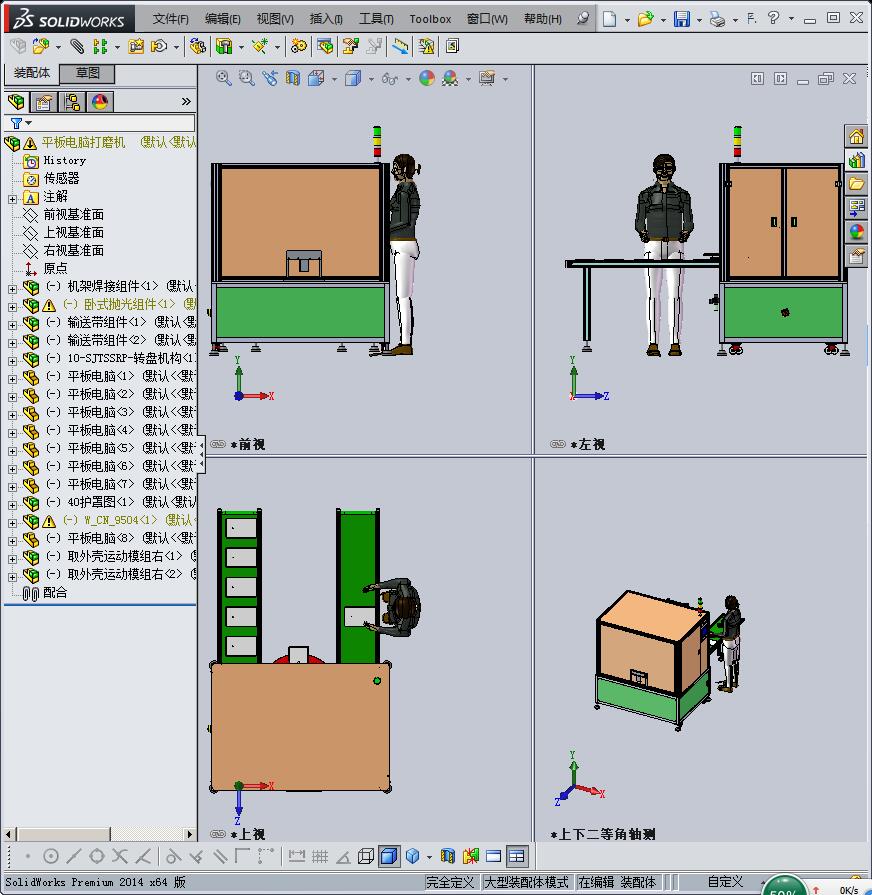The height and width of the screenshot is (895, 872).
Task: Click Insert Components icon in assembly toolbar
Action: click(41, 46)
